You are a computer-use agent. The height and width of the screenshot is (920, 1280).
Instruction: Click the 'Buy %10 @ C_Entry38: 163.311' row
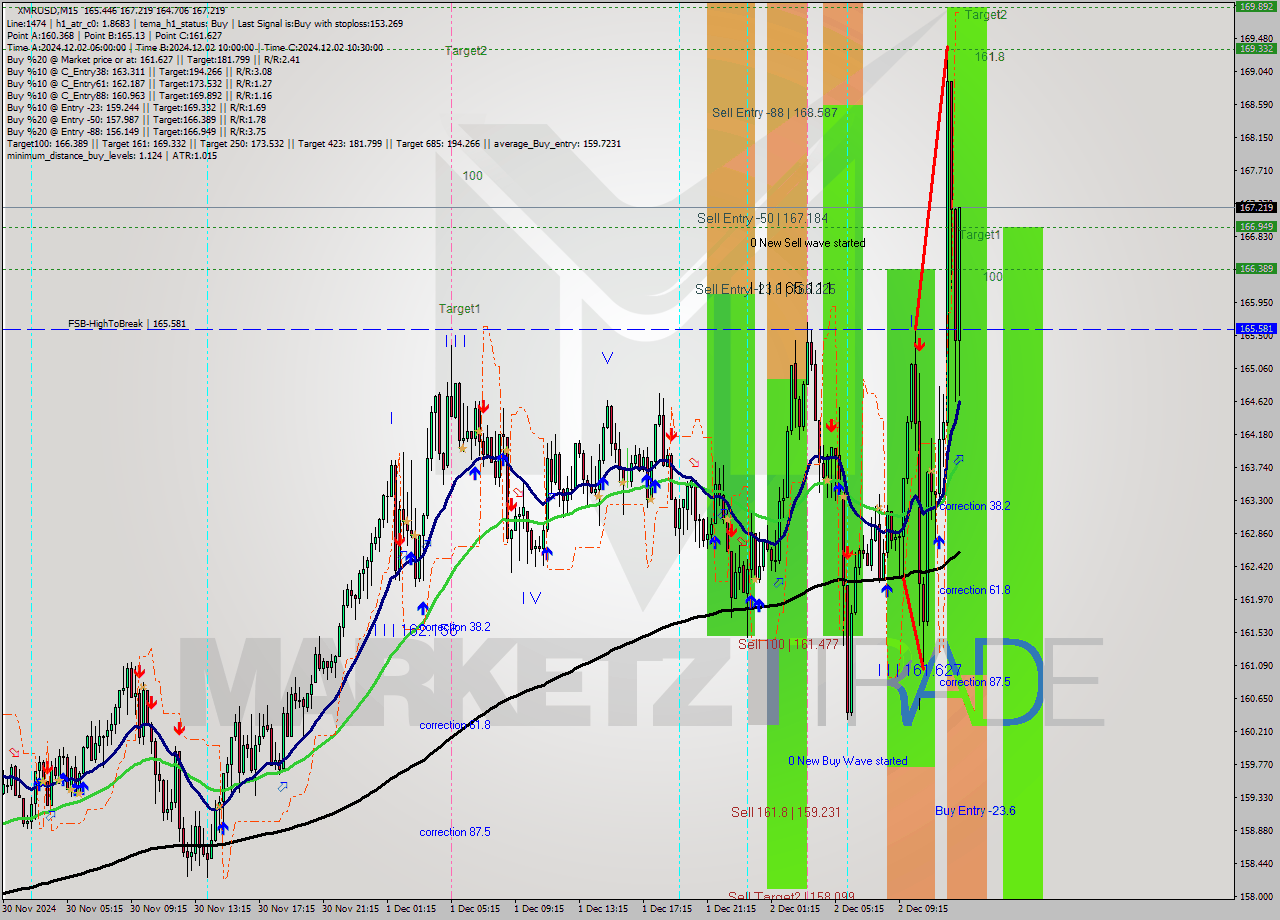click(x=138, y=71)
